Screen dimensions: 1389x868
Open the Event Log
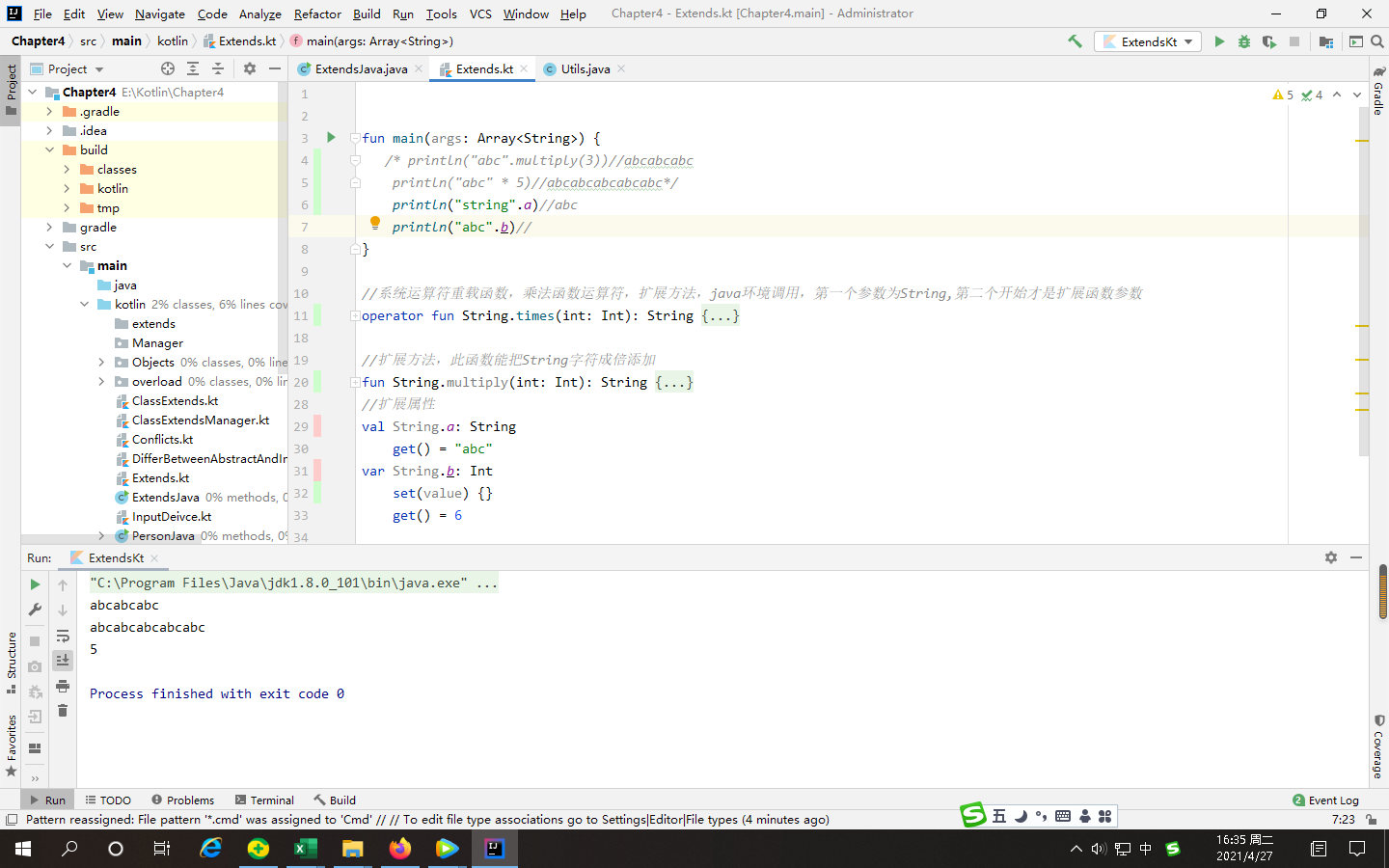[x=1325, y=800]
